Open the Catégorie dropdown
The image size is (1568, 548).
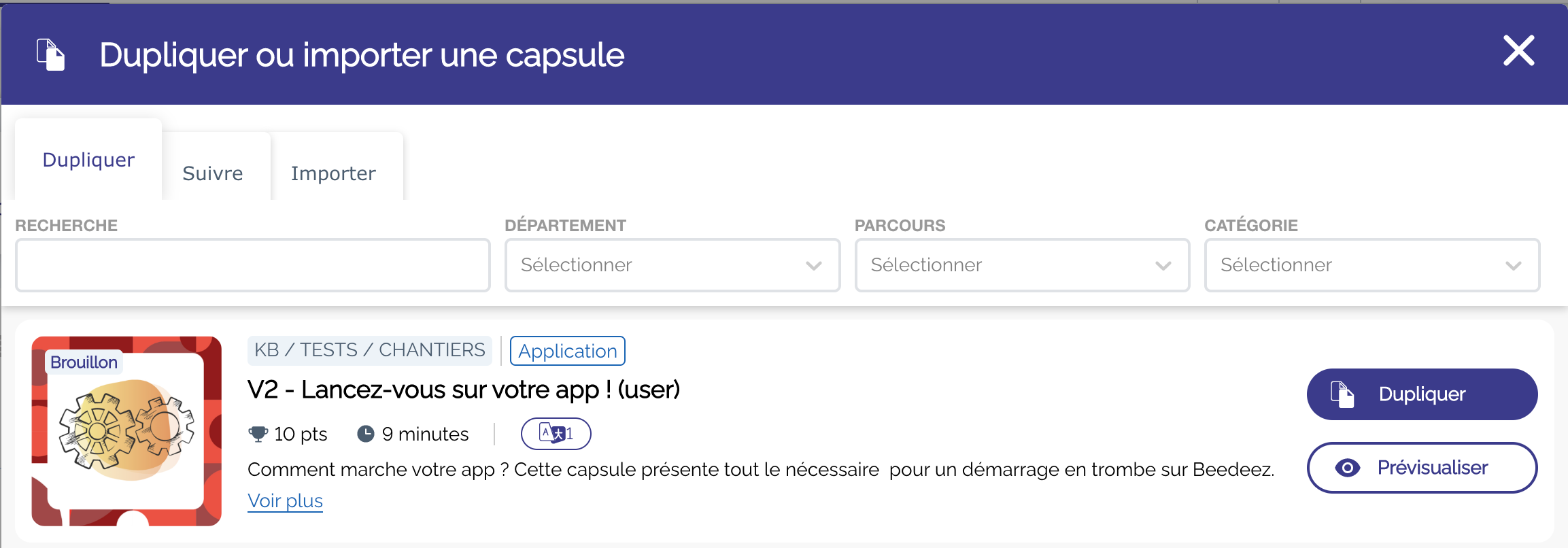pyautogui.click(x=1371, y=265)
